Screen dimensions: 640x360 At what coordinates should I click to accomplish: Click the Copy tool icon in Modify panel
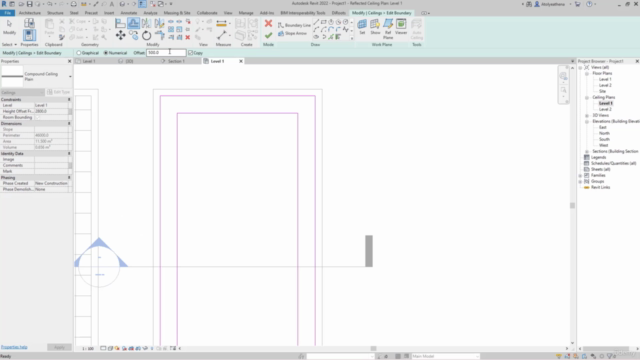coord(133,36)
